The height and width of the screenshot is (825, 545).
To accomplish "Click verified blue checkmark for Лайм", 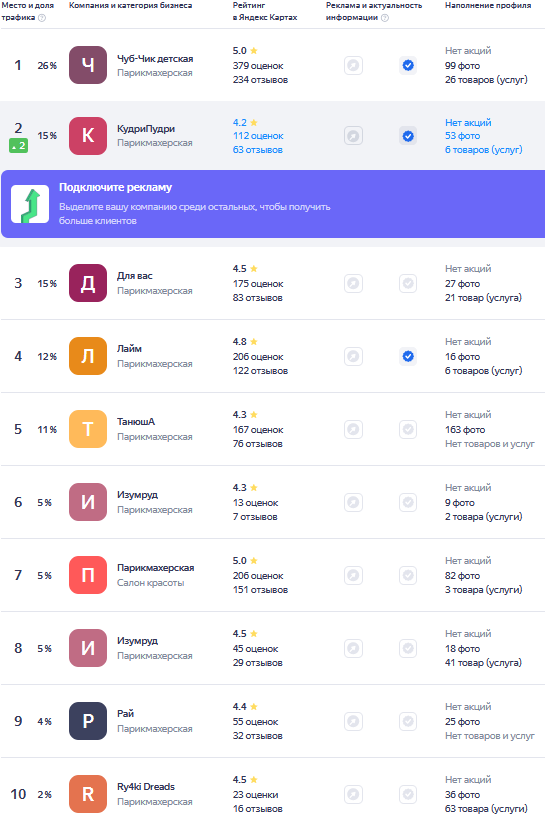I will click(408, 356).
